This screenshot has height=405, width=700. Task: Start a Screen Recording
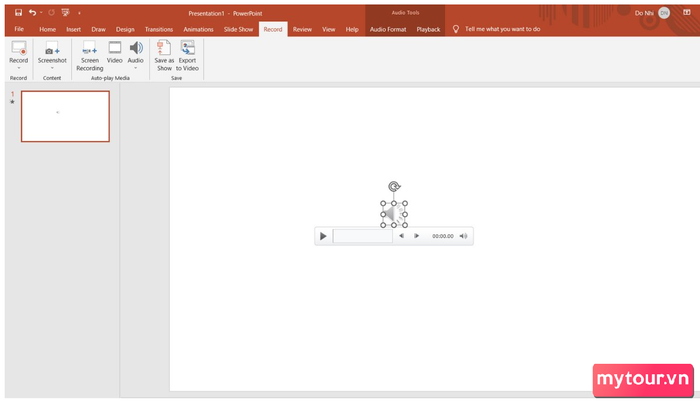90,55
